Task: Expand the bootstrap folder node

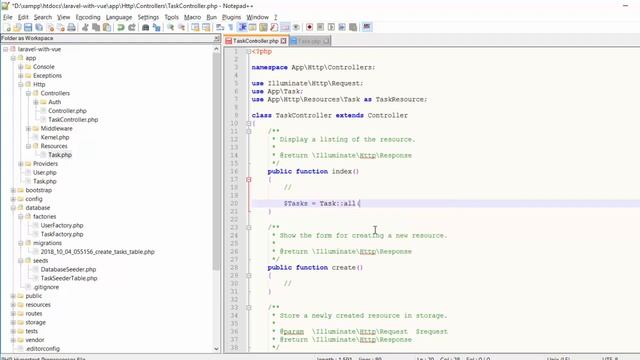Action: 13,190
